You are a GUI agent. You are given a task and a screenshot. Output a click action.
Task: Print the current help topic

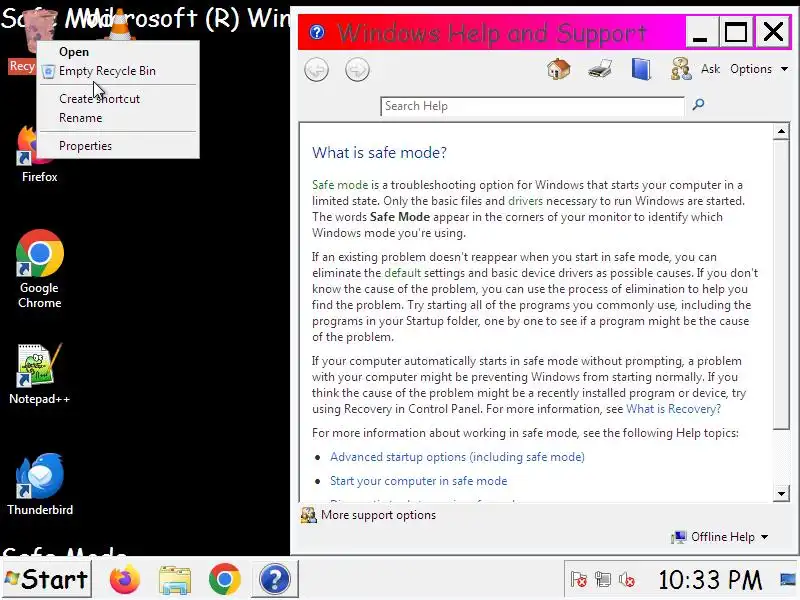(599, 69)
